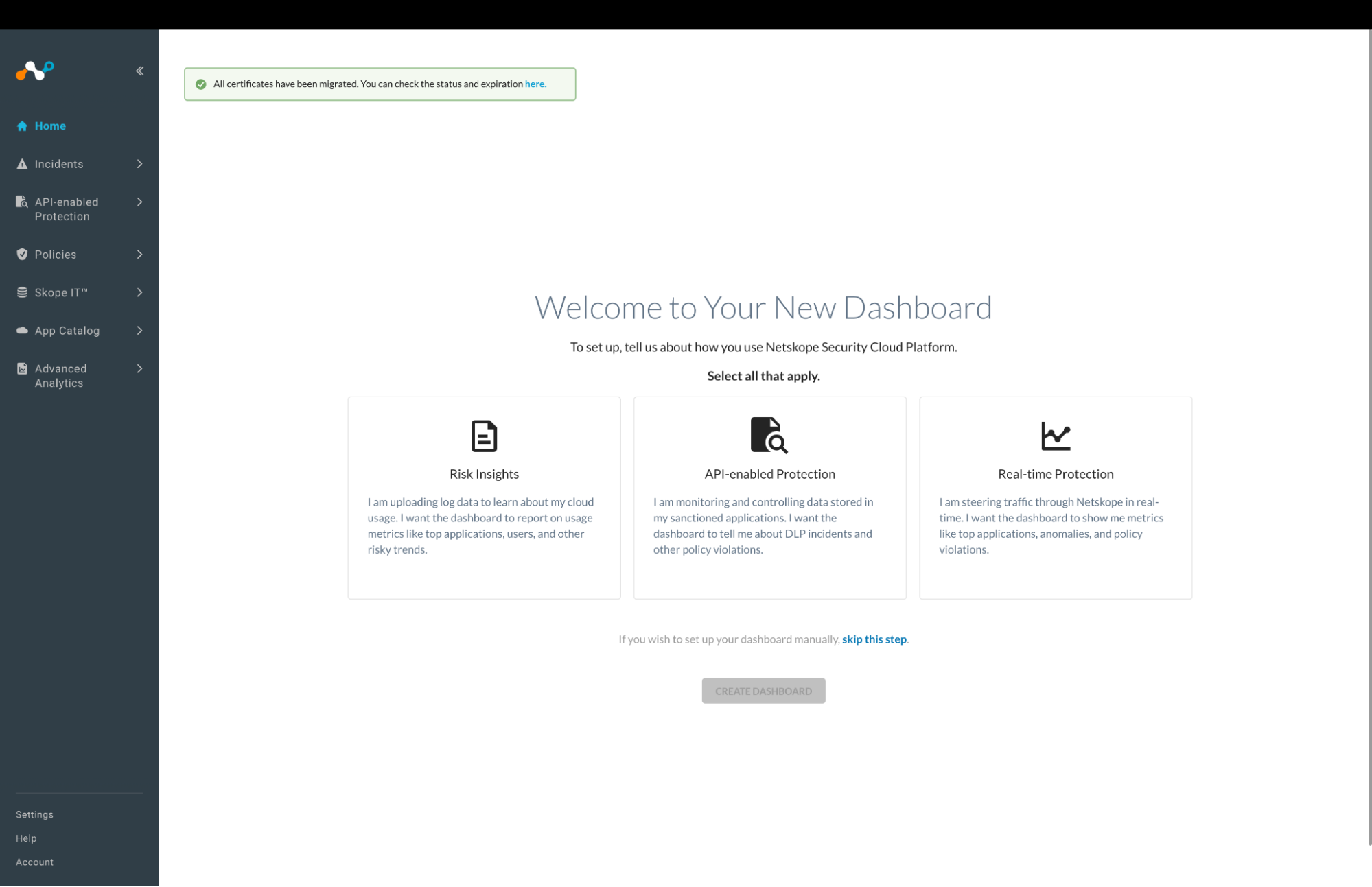1372x887 pixels.
Task: Click the 'skip this step' link
Action: click(x=874, y=639)
